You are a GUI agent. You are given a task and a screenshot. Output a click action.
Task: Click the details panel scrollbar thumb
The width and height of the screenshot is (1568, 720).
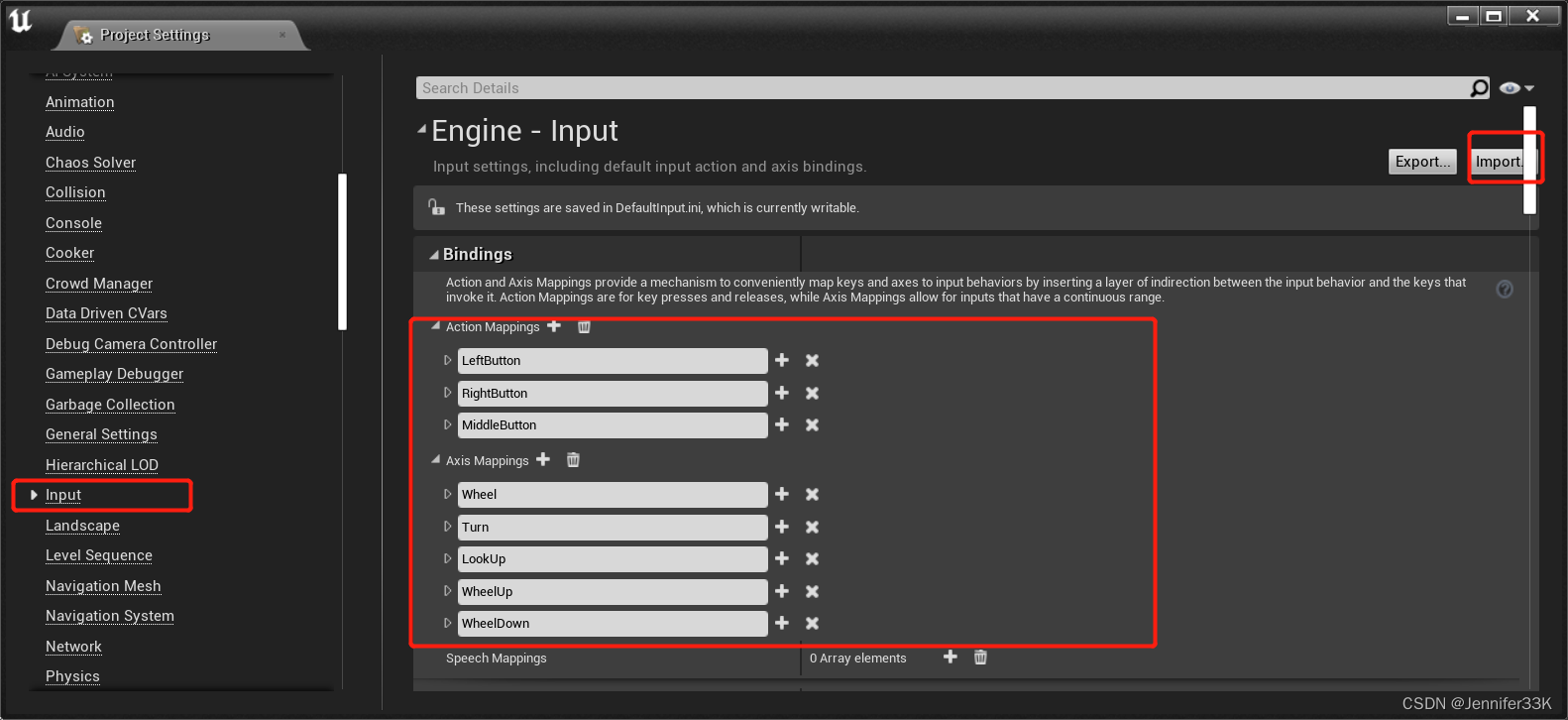(x=1530, y=160)
